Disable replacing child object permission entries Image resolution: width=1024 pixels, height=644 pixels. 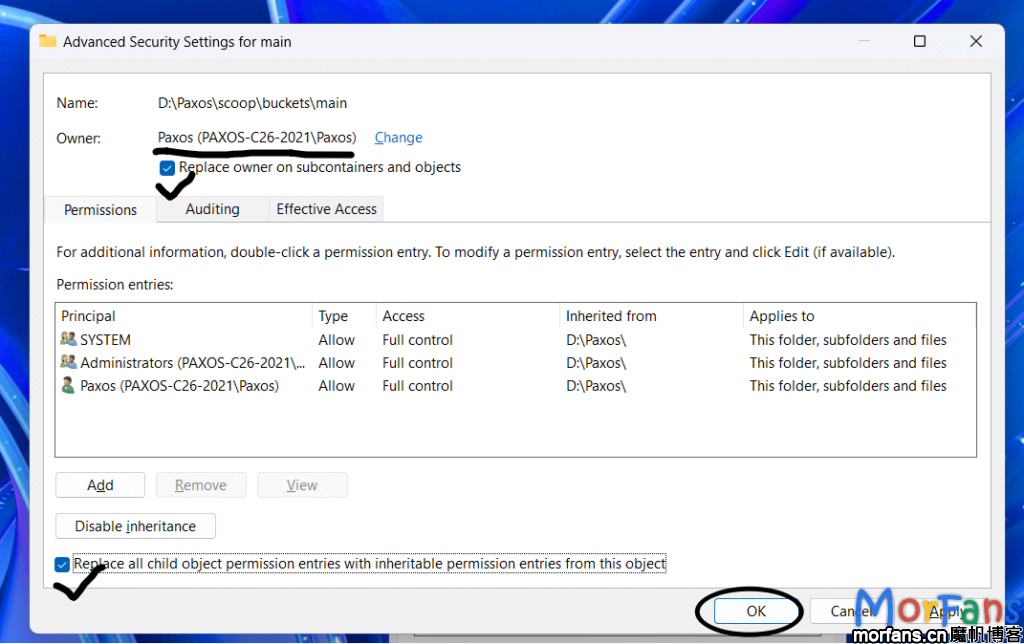tap(62, 563)
